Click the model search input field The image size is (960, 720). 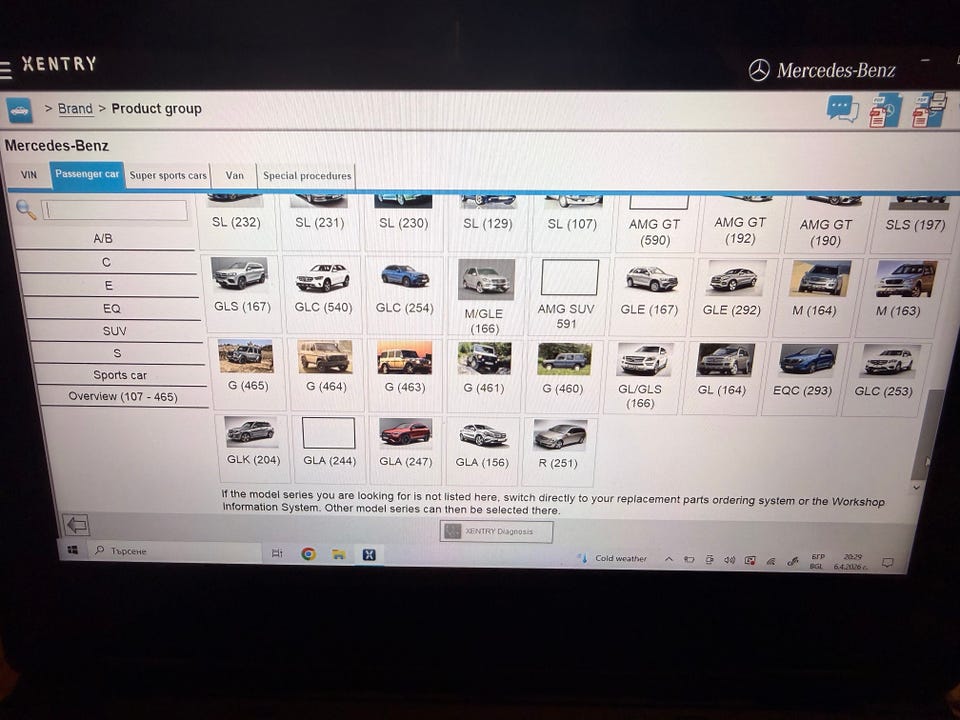[x=114, y=211]
